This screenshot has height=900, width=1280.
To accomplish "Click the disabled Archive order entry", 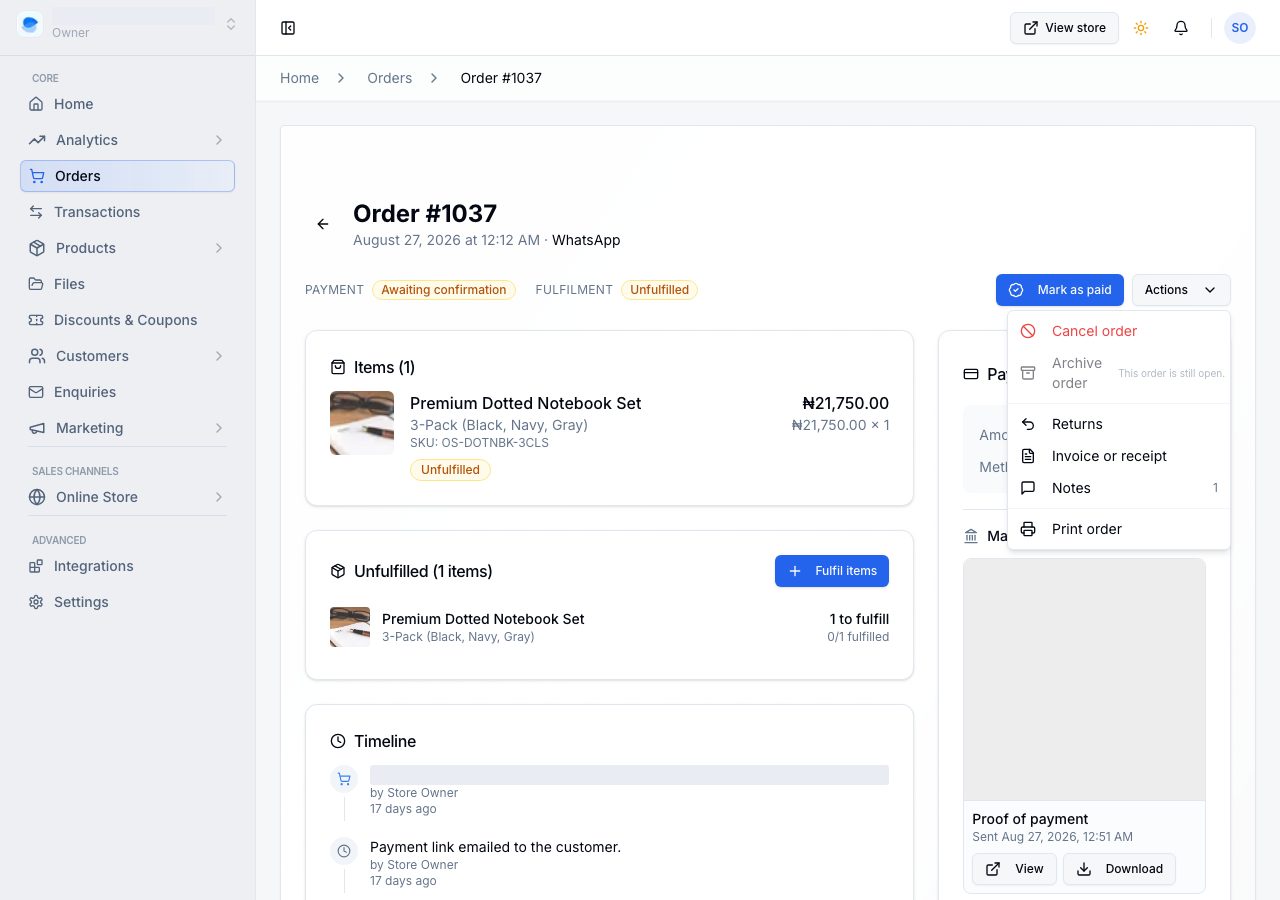I will [x=1119, y=373].
